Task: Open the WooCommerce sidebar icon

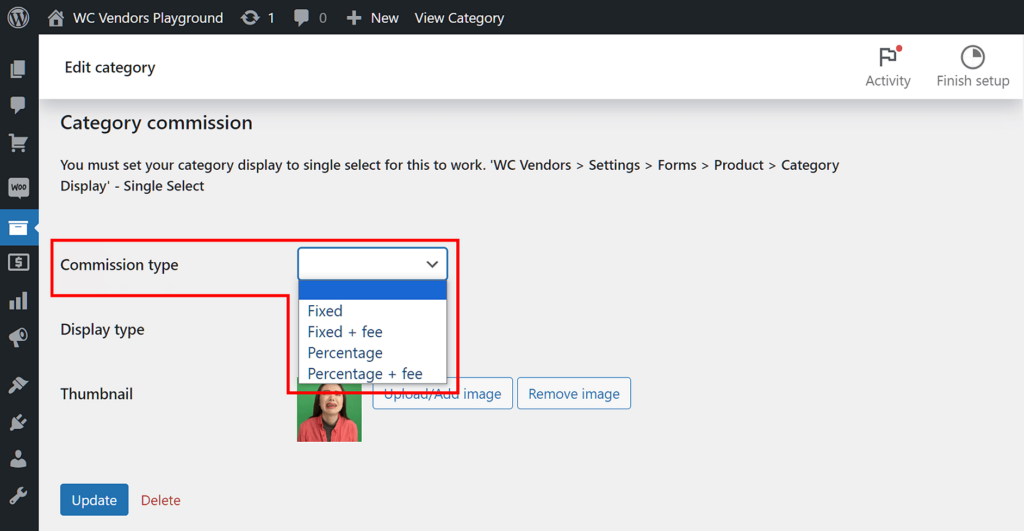Action: [x=18, y=187]
